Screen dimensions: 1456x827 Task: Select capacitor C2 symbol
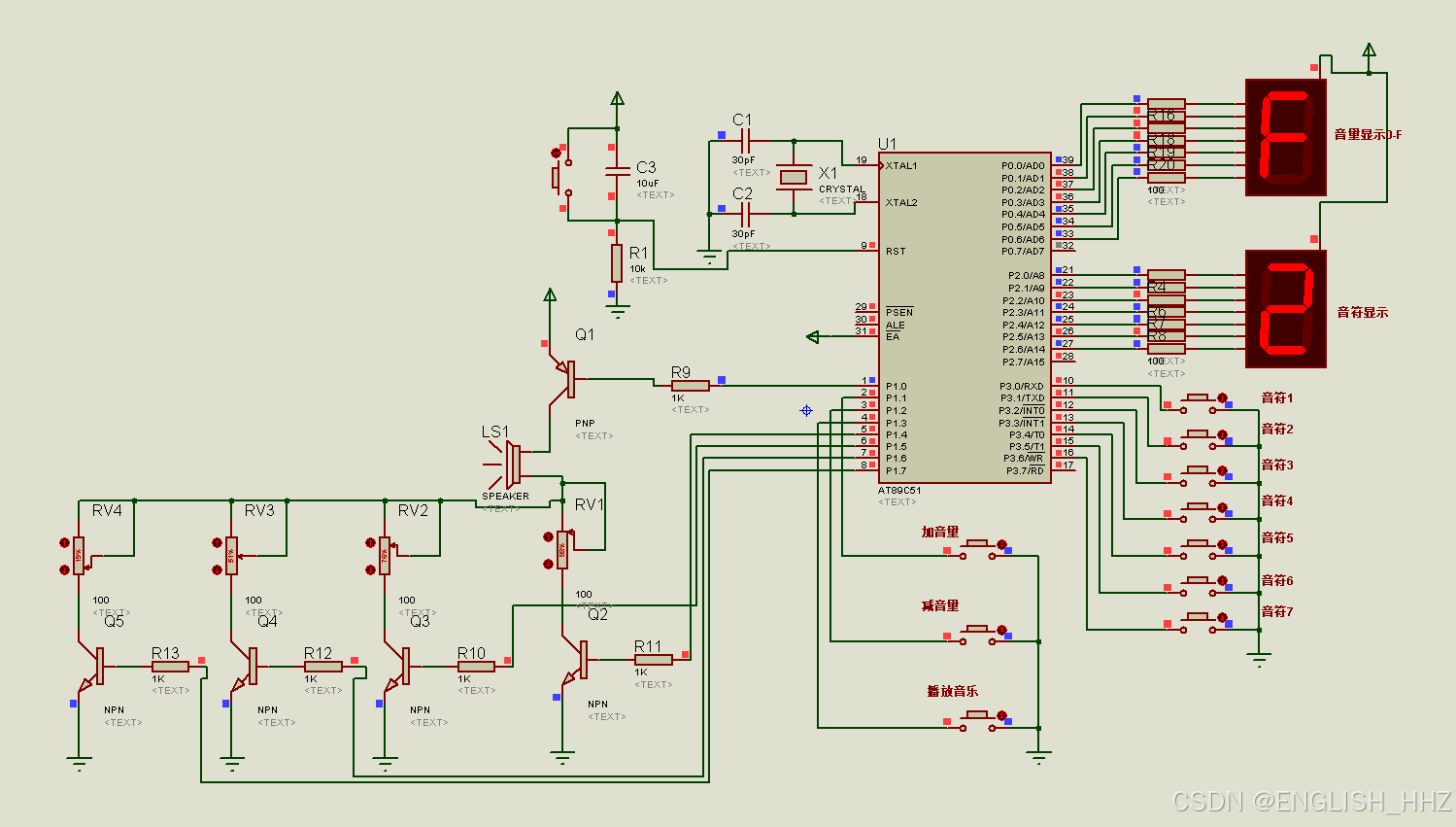[x=744, y=214]
